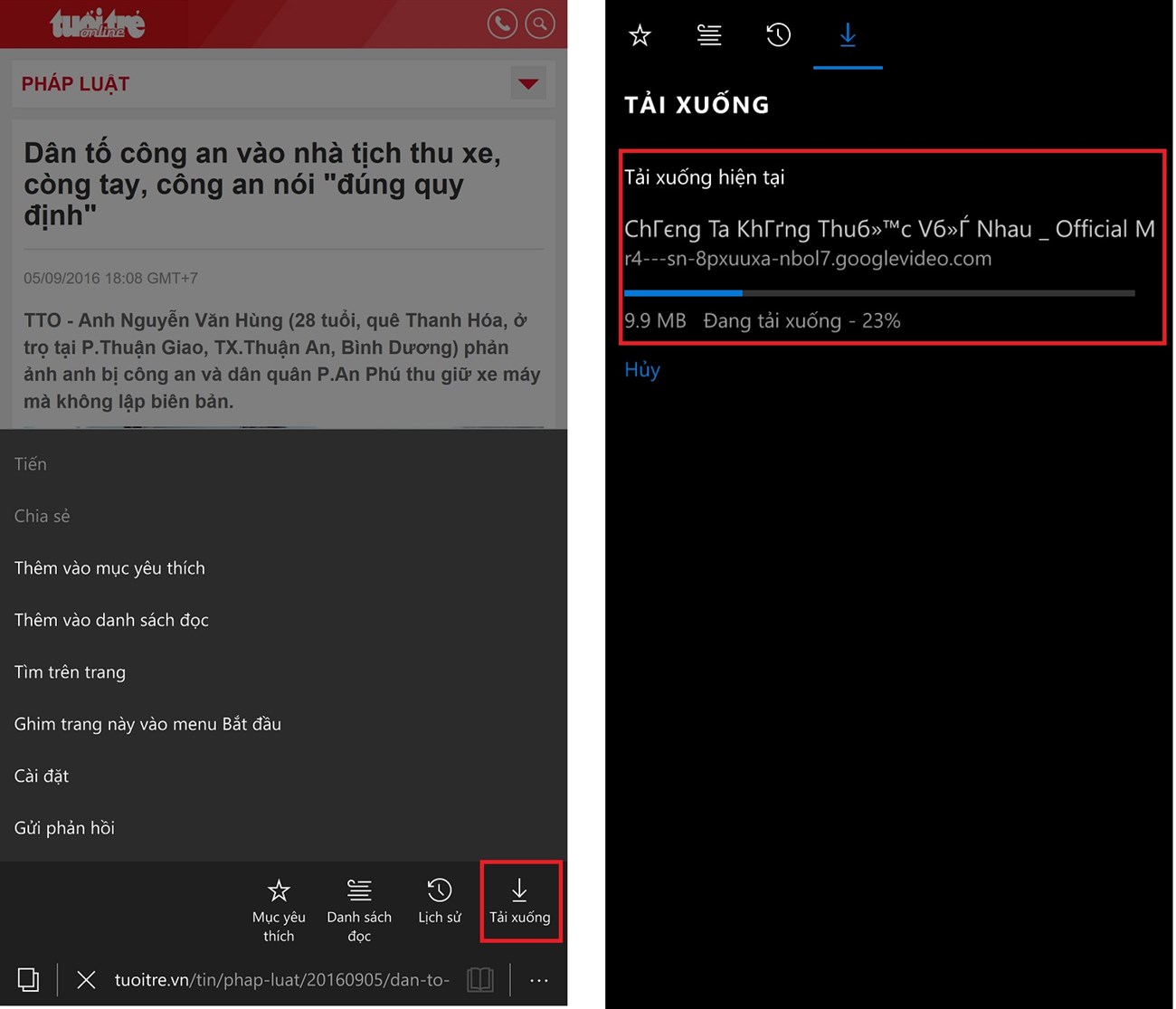Open the search icon in Tuoi Tre header

[540, 24]
